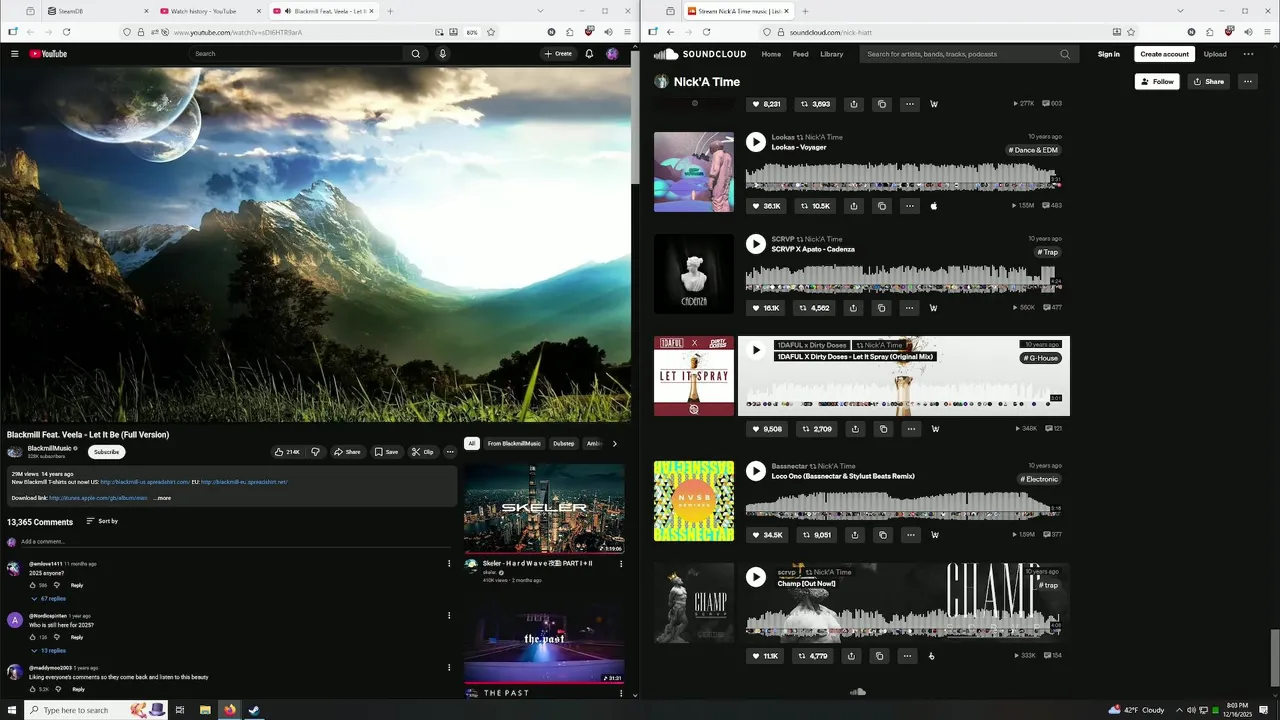Open SoundCloud Library nav item
Screen dimensions: 1280x720
point(832,54)
